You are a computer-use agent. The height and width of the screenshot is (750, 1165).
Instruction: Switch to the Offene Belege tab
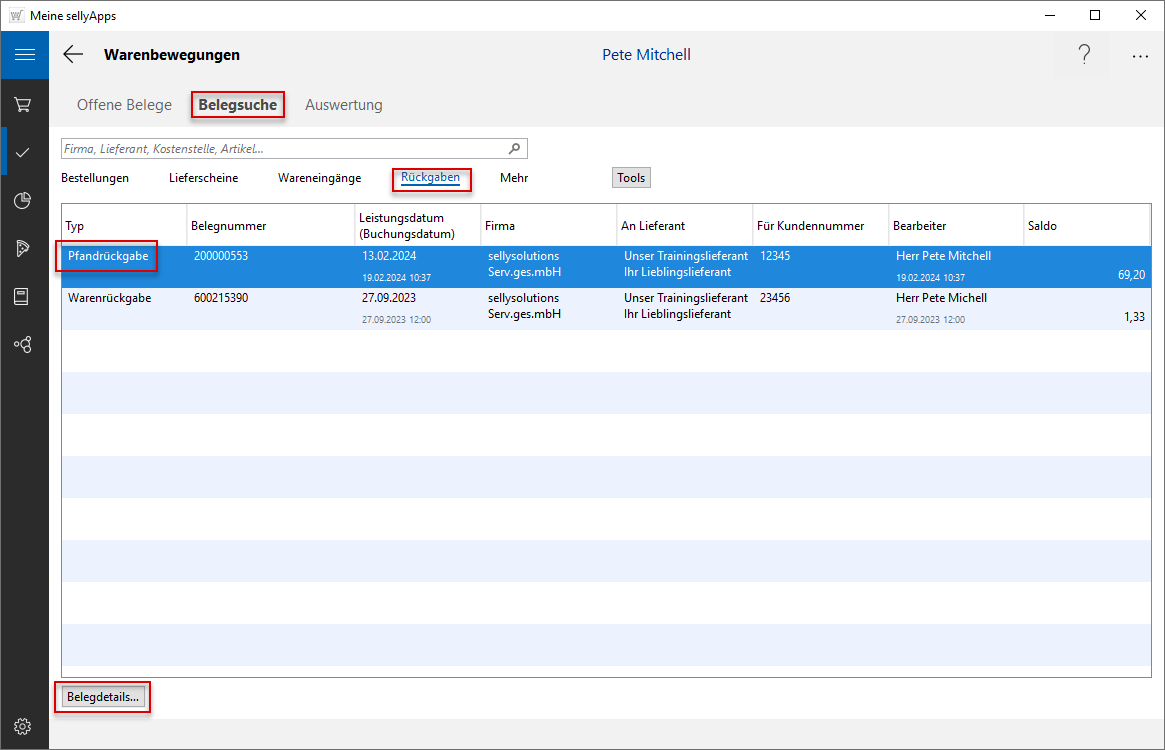(x=124, y=105)
